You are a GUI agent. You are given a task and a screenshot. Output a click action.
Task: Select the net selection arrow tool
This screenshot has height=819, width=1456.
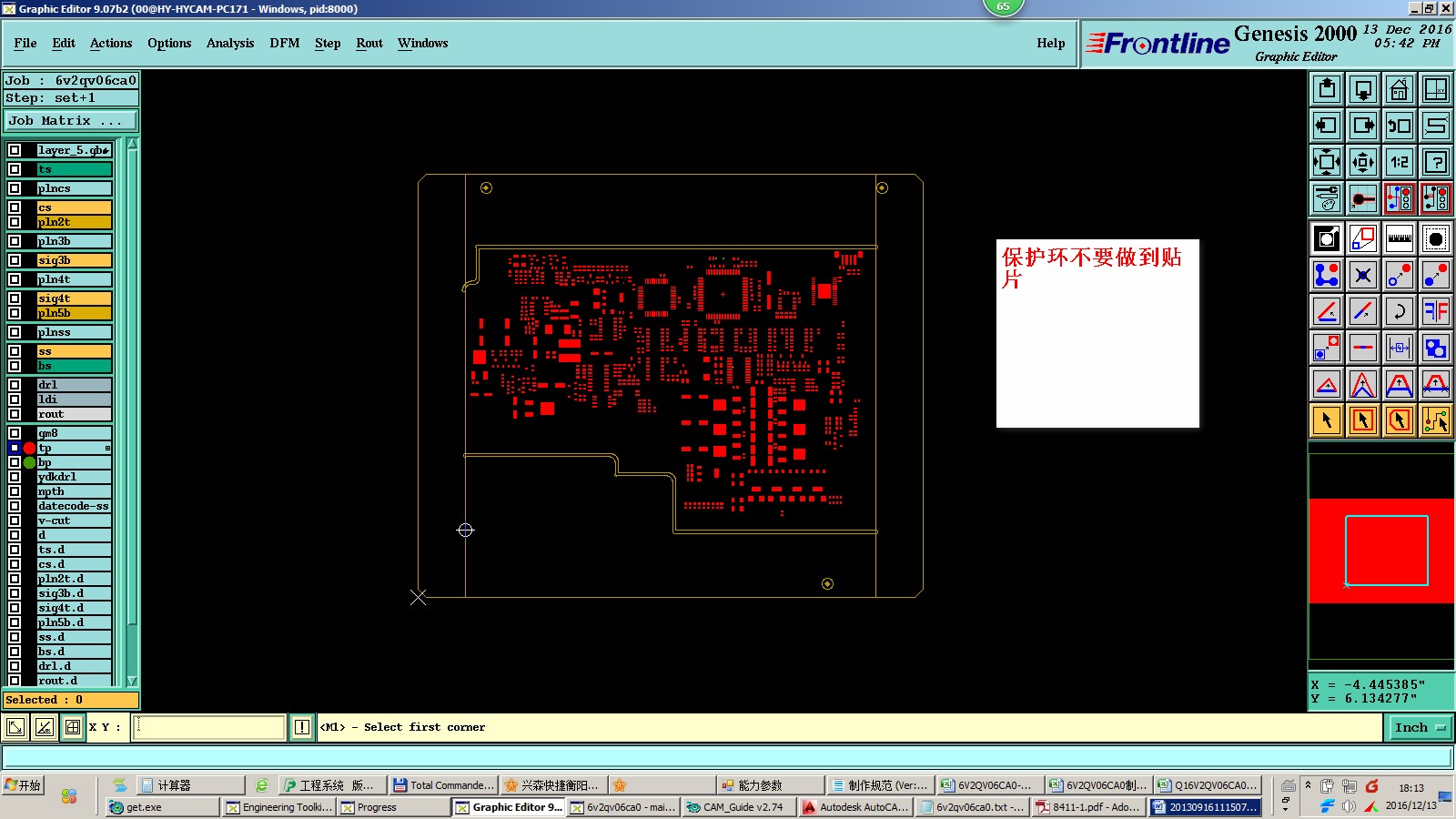(1436, 420)
